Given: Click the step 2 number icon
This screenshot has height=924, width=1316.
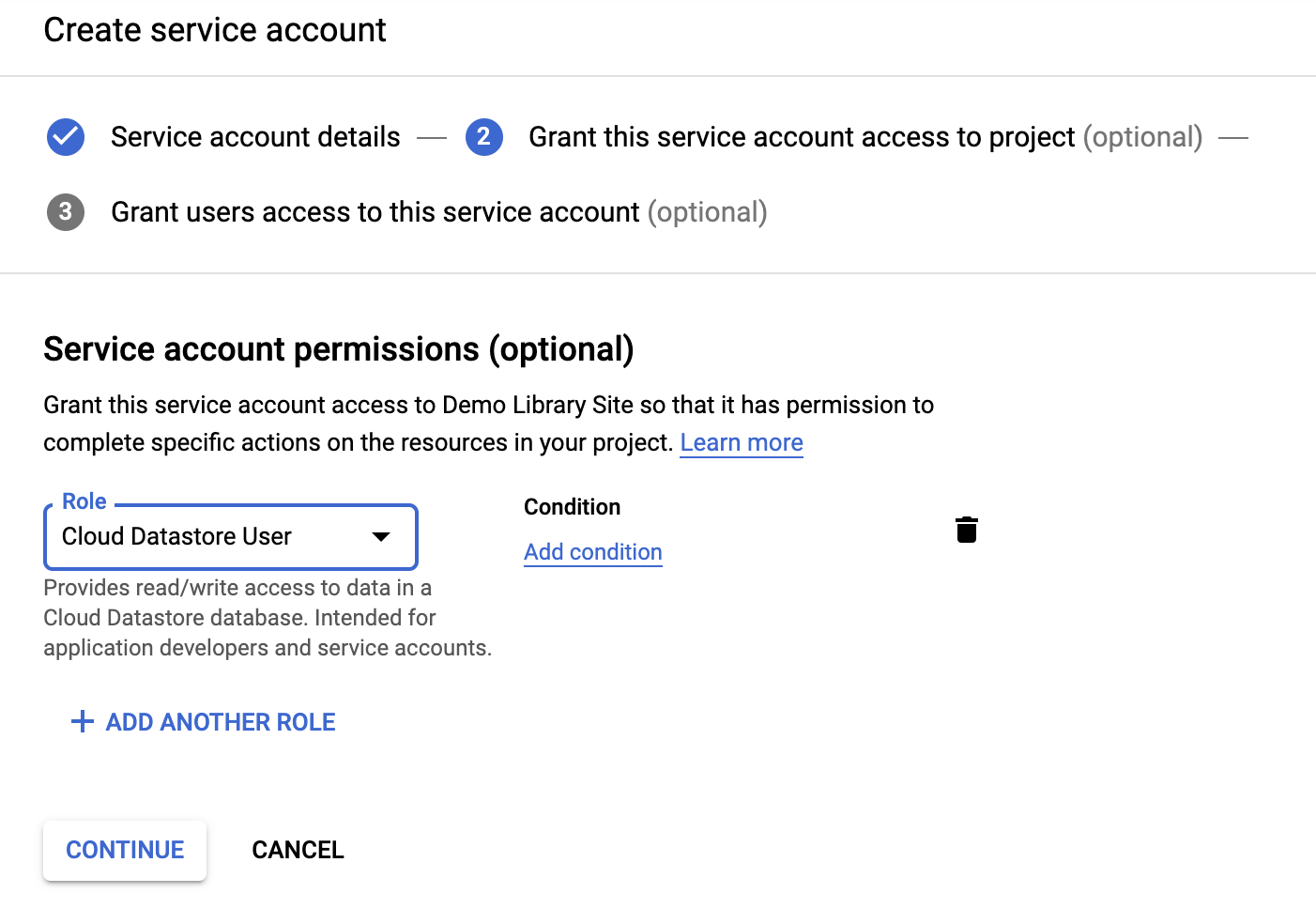Looking at the screenshot, I should click(x=484, y=137).
